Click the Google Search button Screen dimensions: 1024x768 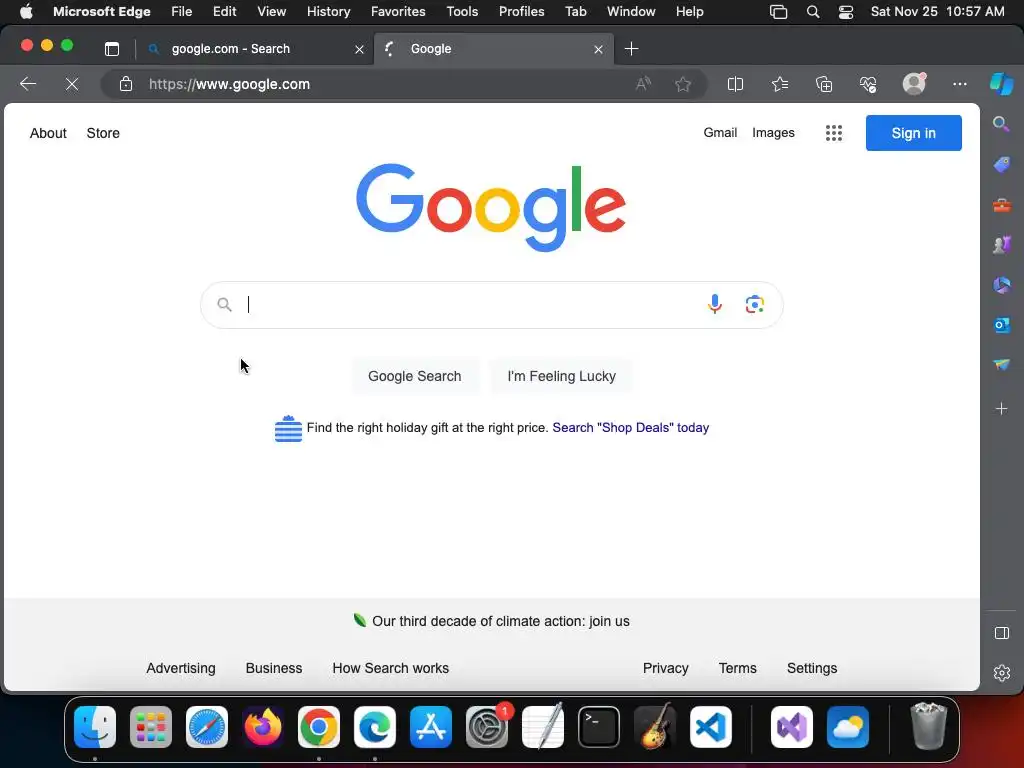(x=415, y=376)
